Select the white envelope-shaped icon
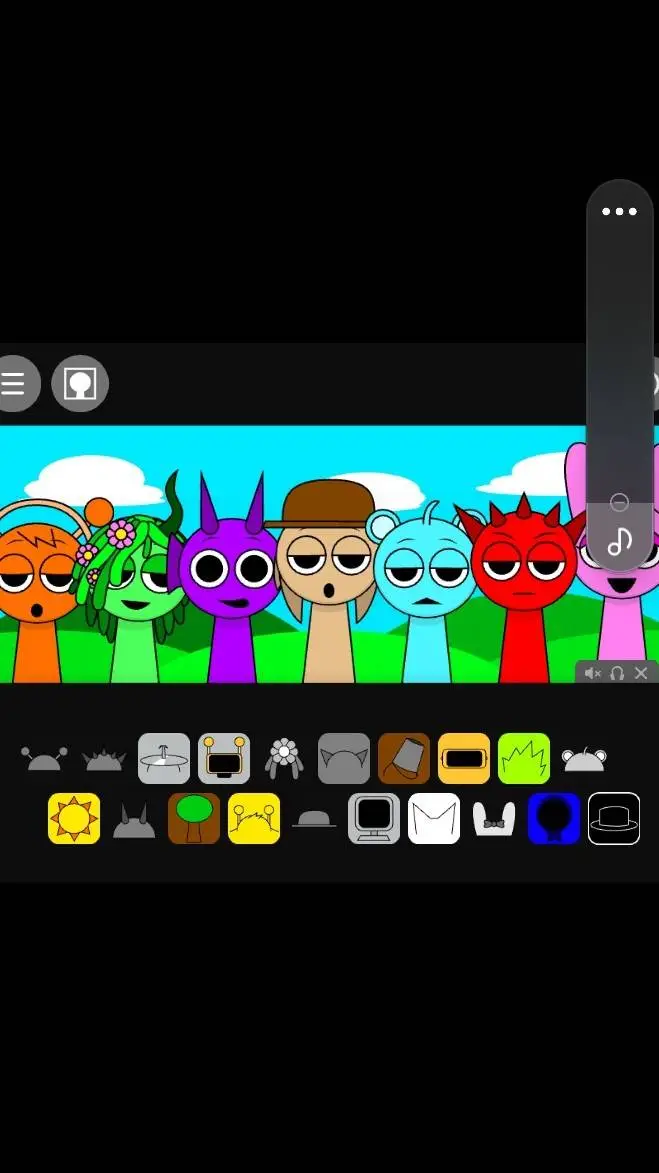This screenshot has width=659, height=1173. coord(434,818)
